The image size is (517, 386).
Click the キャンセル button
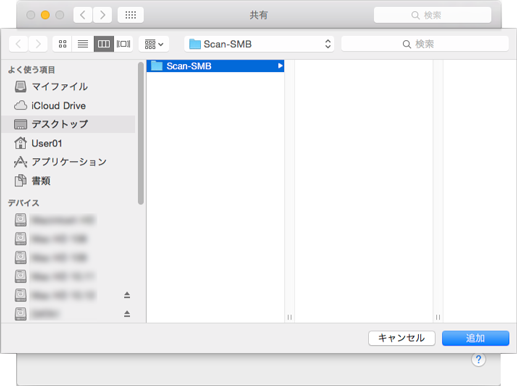pos(402,338)
